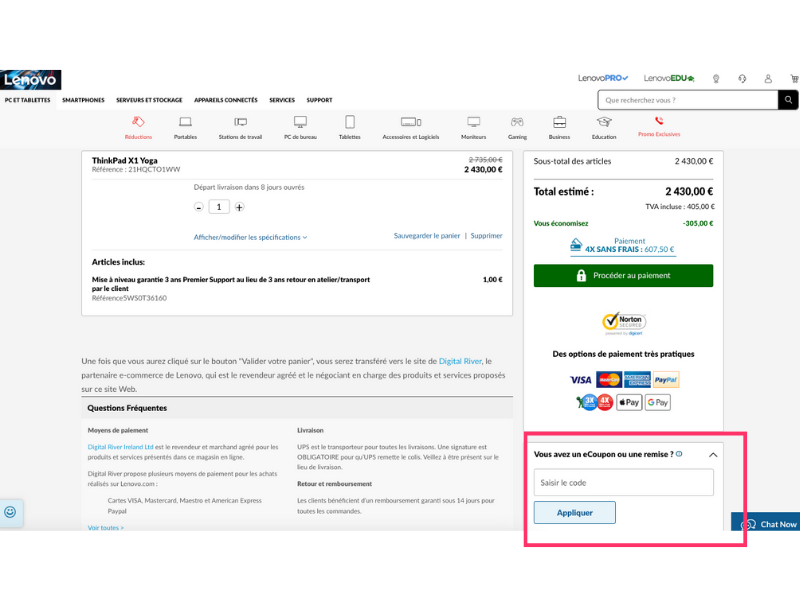Click Sauvegarder le panier link
The height and width of the screenshot is (600, 800).
click(427, 236)
